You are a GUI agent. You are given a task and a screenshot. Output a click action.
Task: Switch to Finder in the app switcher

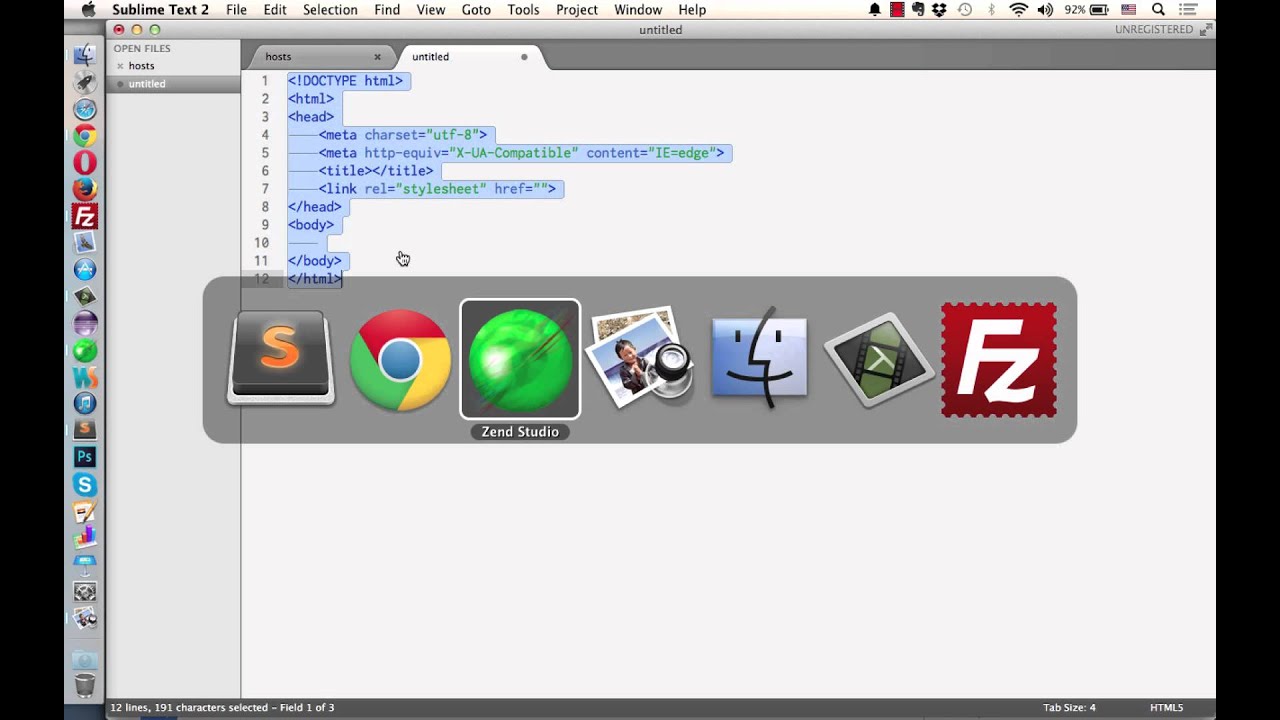tap(759, 360)
